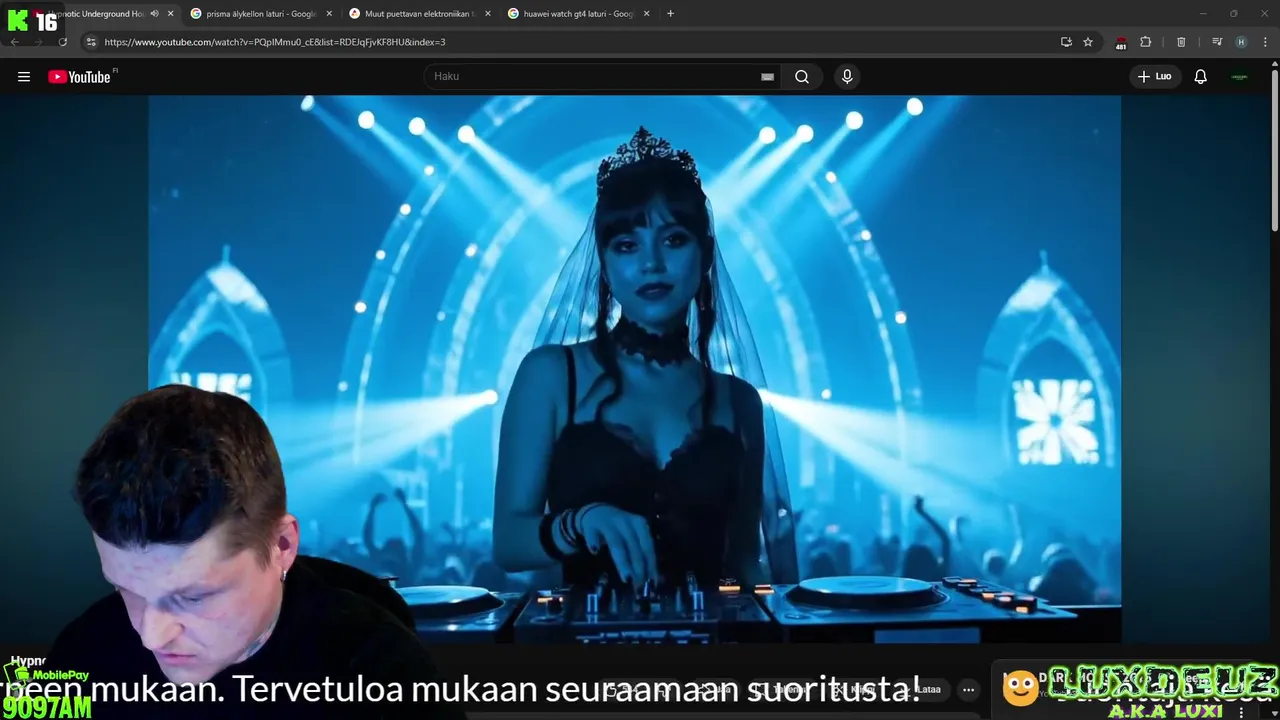Open YouTube notifications bell
Viewport: 1280px width, 720px height.
click(1201, 77)
